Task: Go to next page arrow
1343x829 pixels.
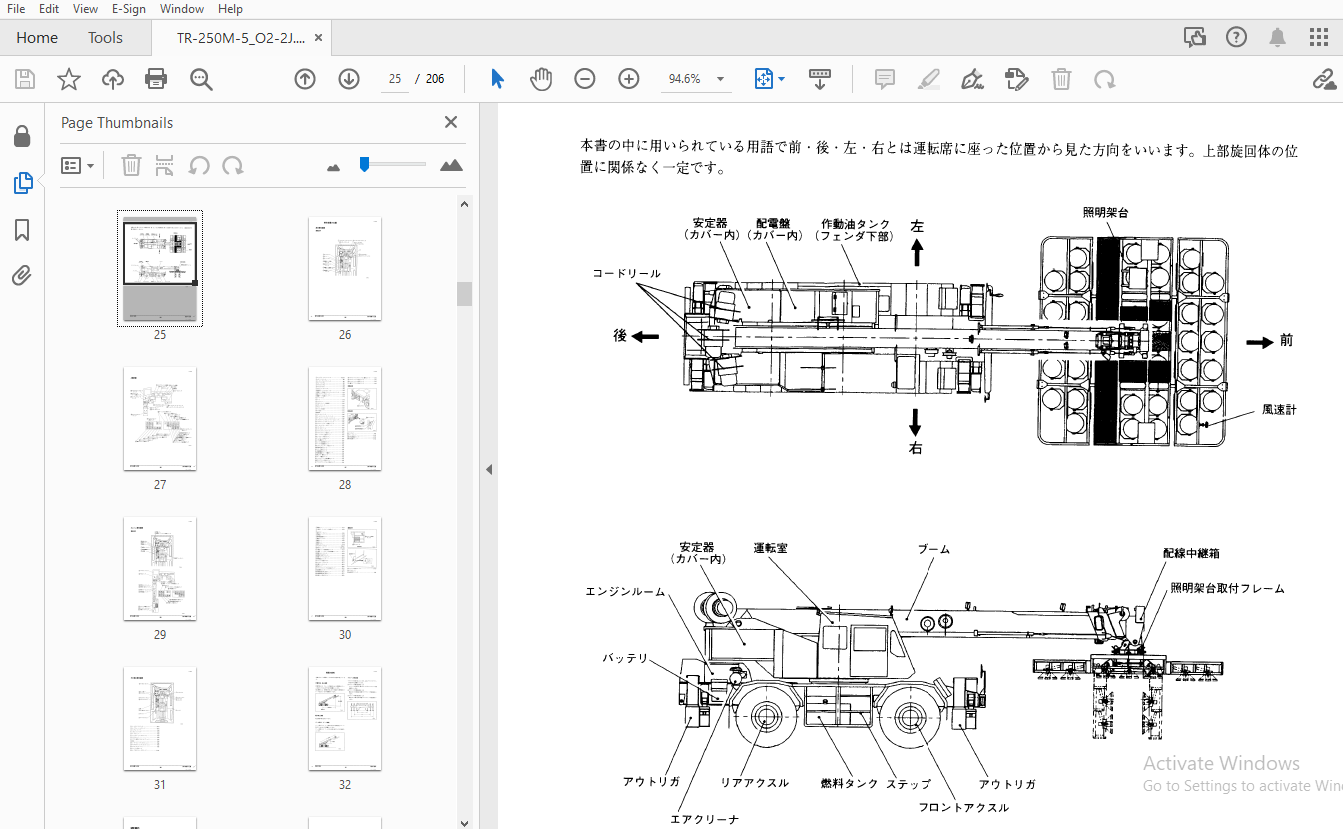Action: coord(349,79)
